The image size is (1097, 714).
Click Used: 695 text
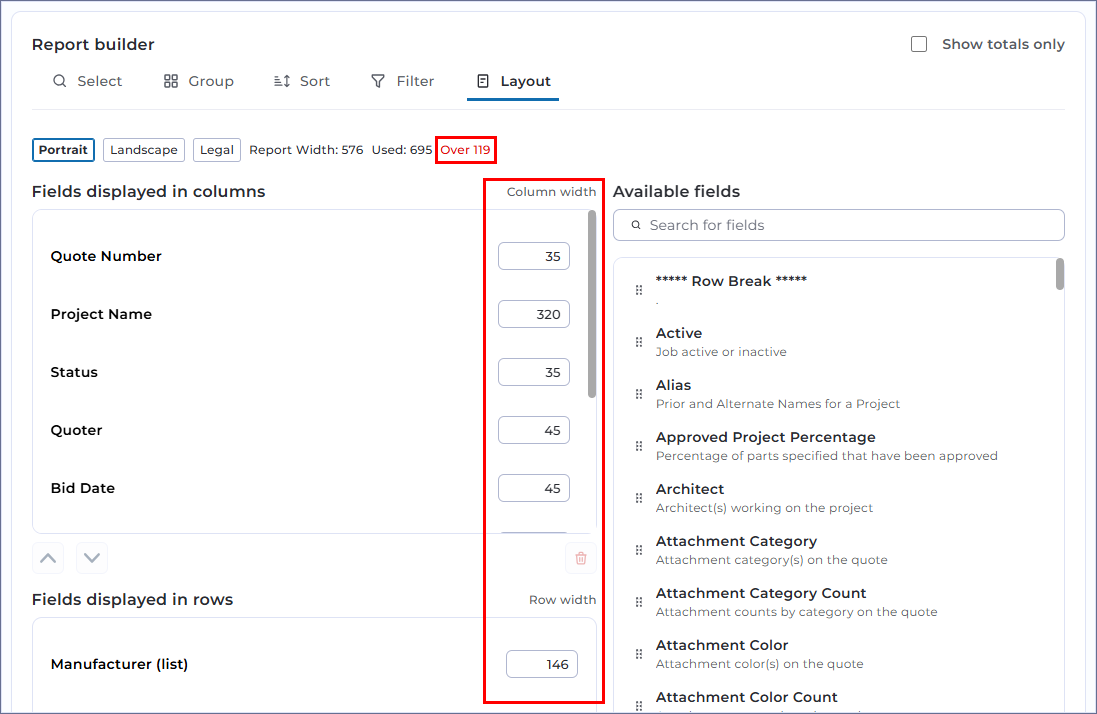pos(402,150)
